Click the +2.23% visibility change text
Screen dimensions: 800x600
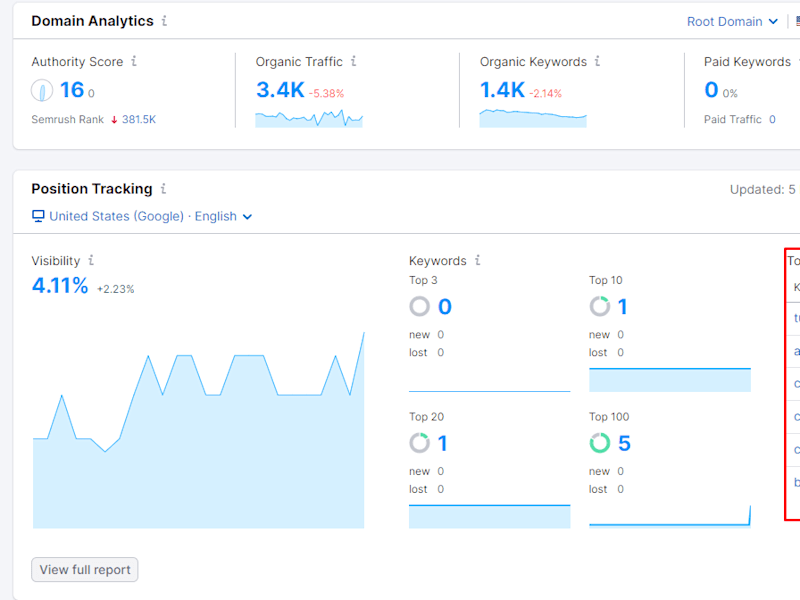coord(116,289)
